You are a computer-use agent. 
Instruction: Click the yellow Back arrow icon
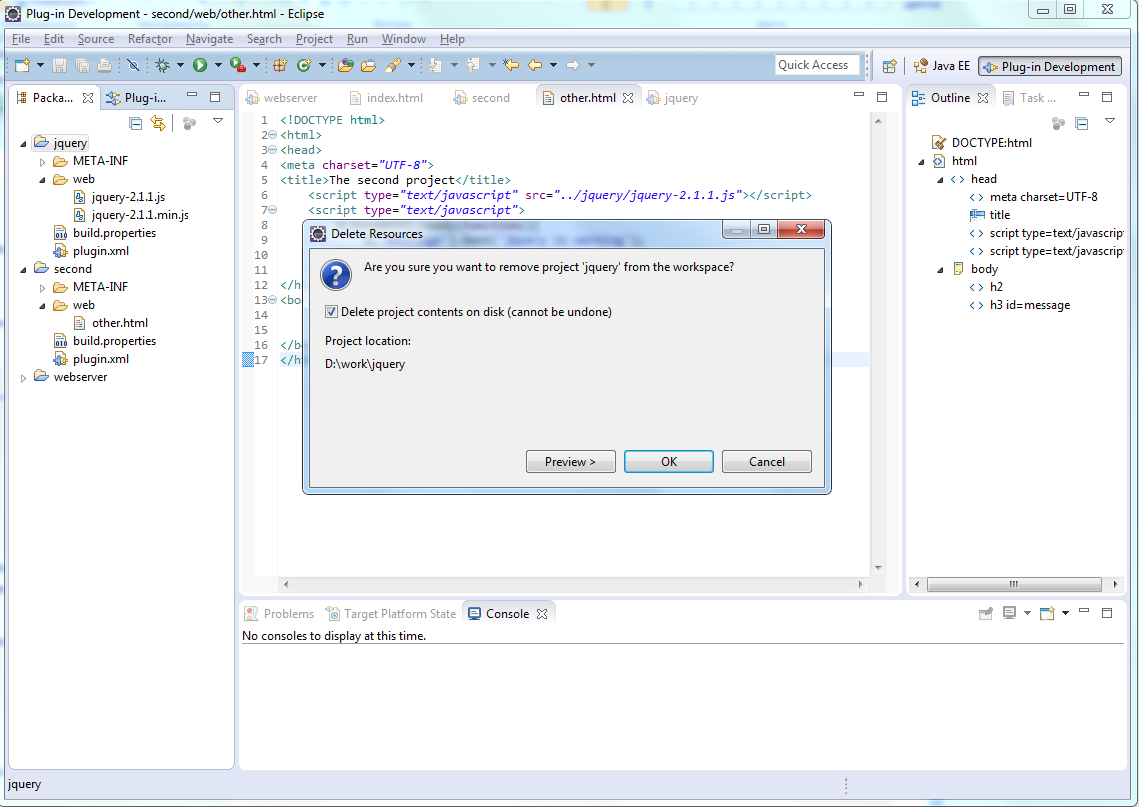coord(535,65)
